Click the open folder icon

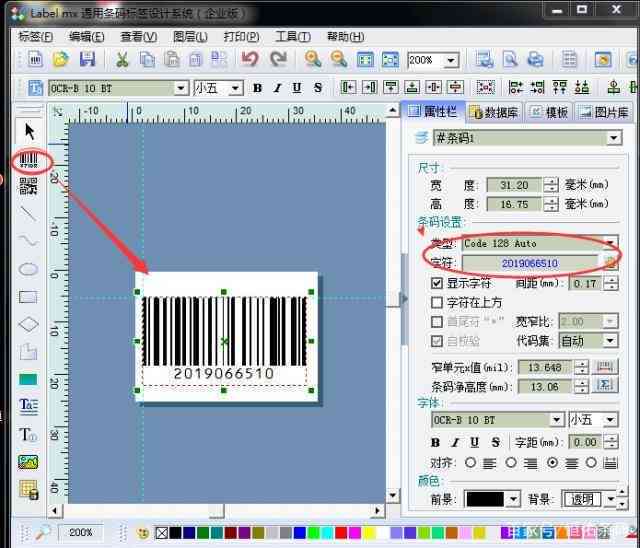coord(60,60)
